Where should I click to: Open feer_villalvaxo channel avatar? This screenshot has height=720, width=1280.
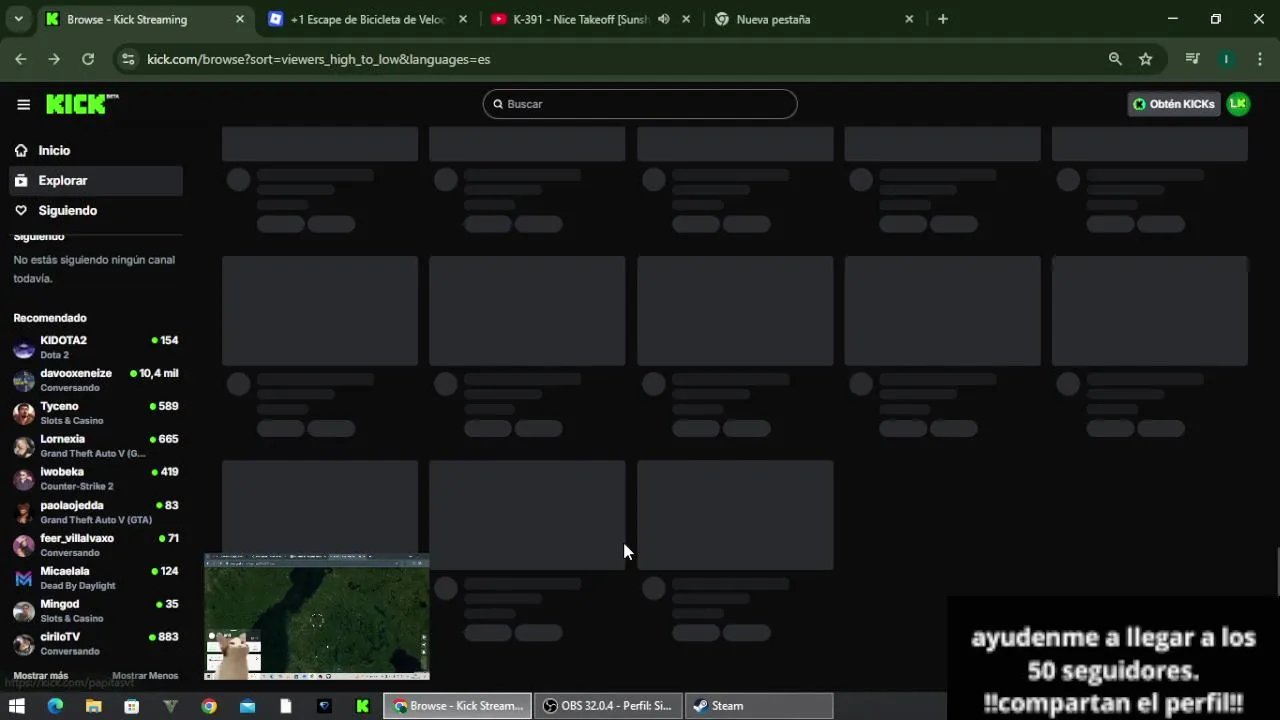pos(24,546)
